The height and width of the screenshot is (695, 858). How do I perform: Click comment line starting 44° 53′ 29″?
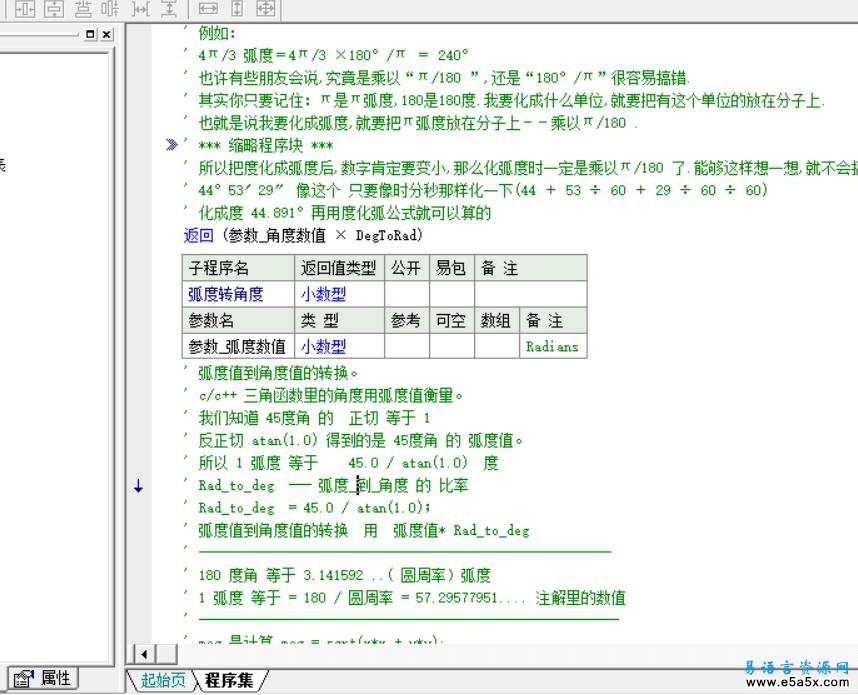483,190
